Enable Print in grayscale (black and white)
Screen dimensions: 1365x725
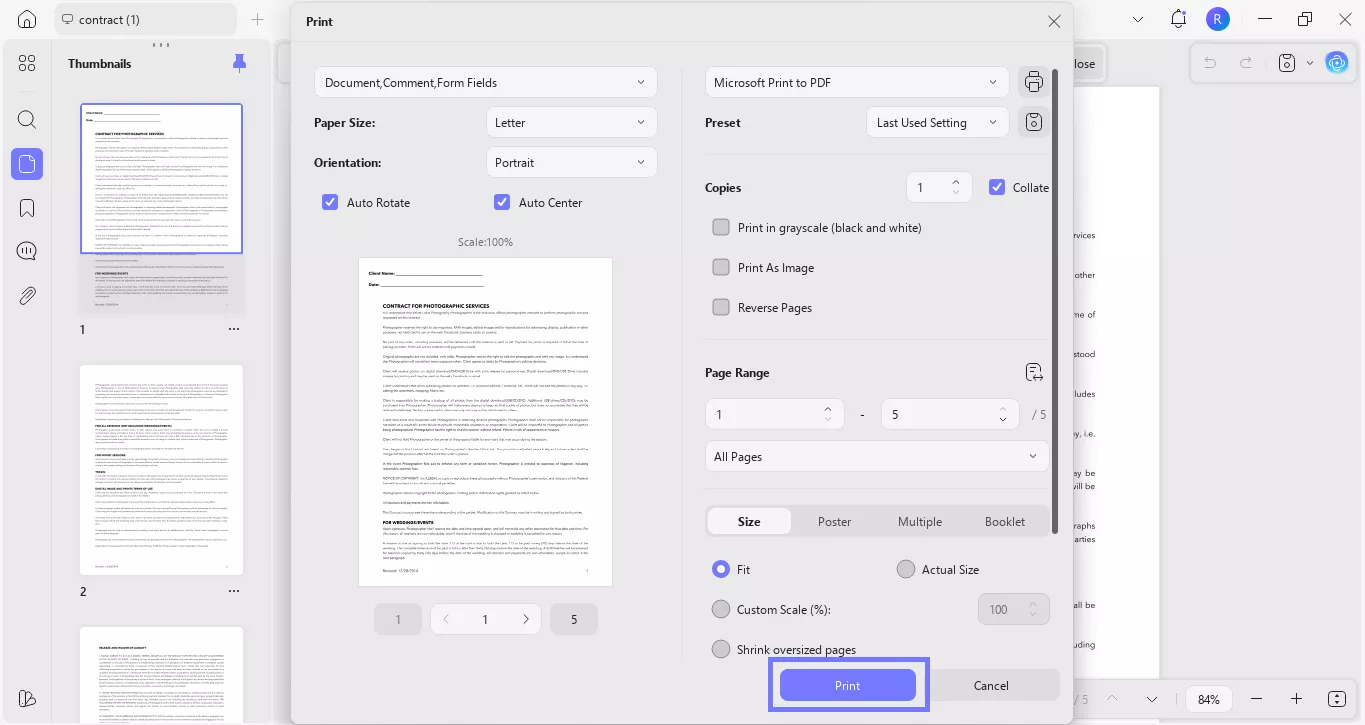point(721,227)
